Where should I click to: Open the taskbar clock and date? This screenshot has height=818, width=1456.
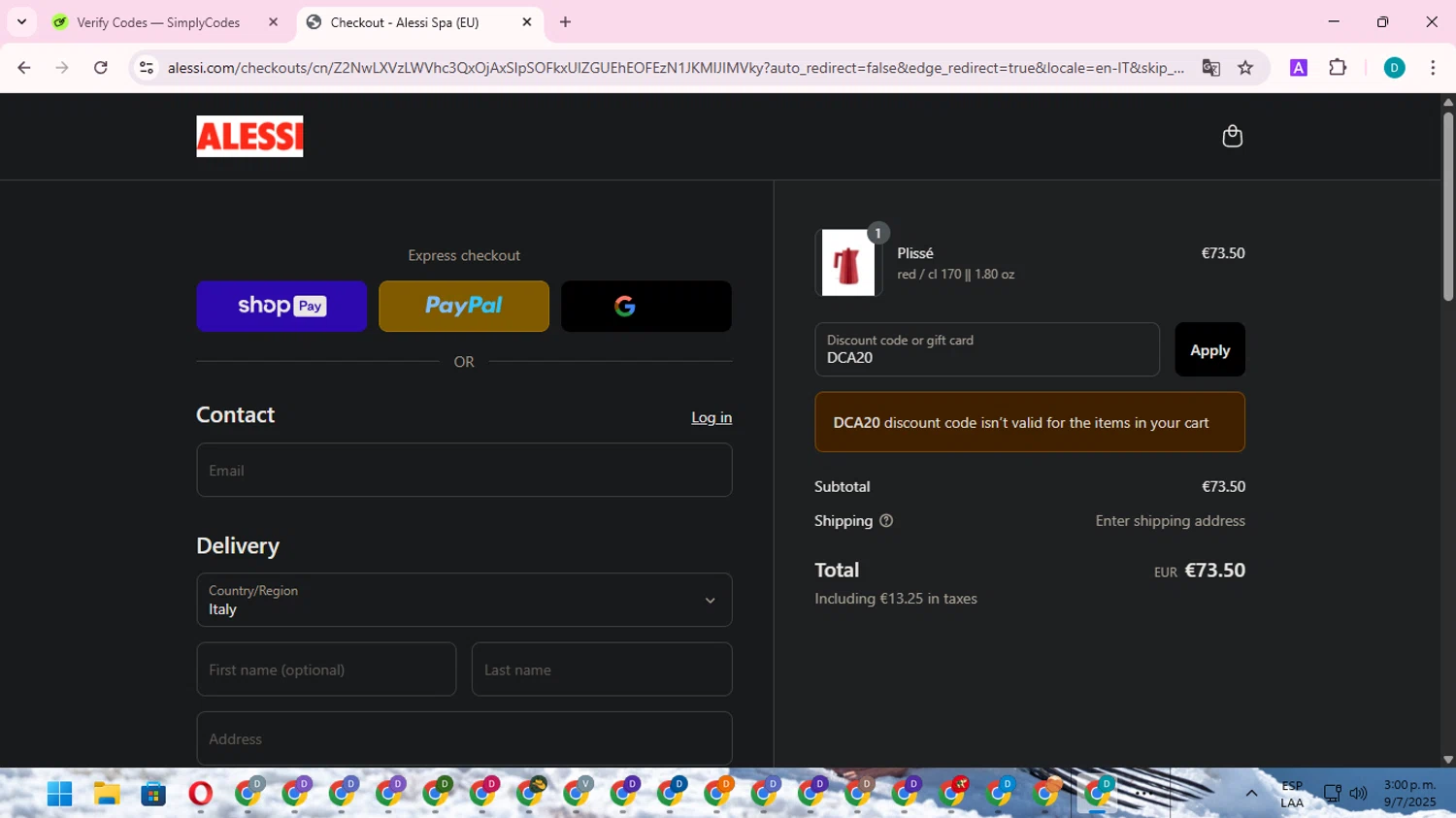(x=1409, y=794)
